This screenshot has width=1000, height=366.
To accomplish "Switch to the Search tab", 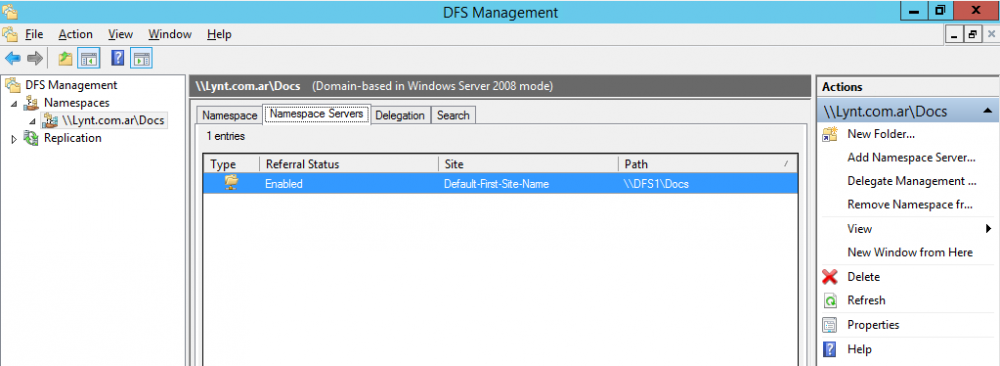I will click(453, 115).
